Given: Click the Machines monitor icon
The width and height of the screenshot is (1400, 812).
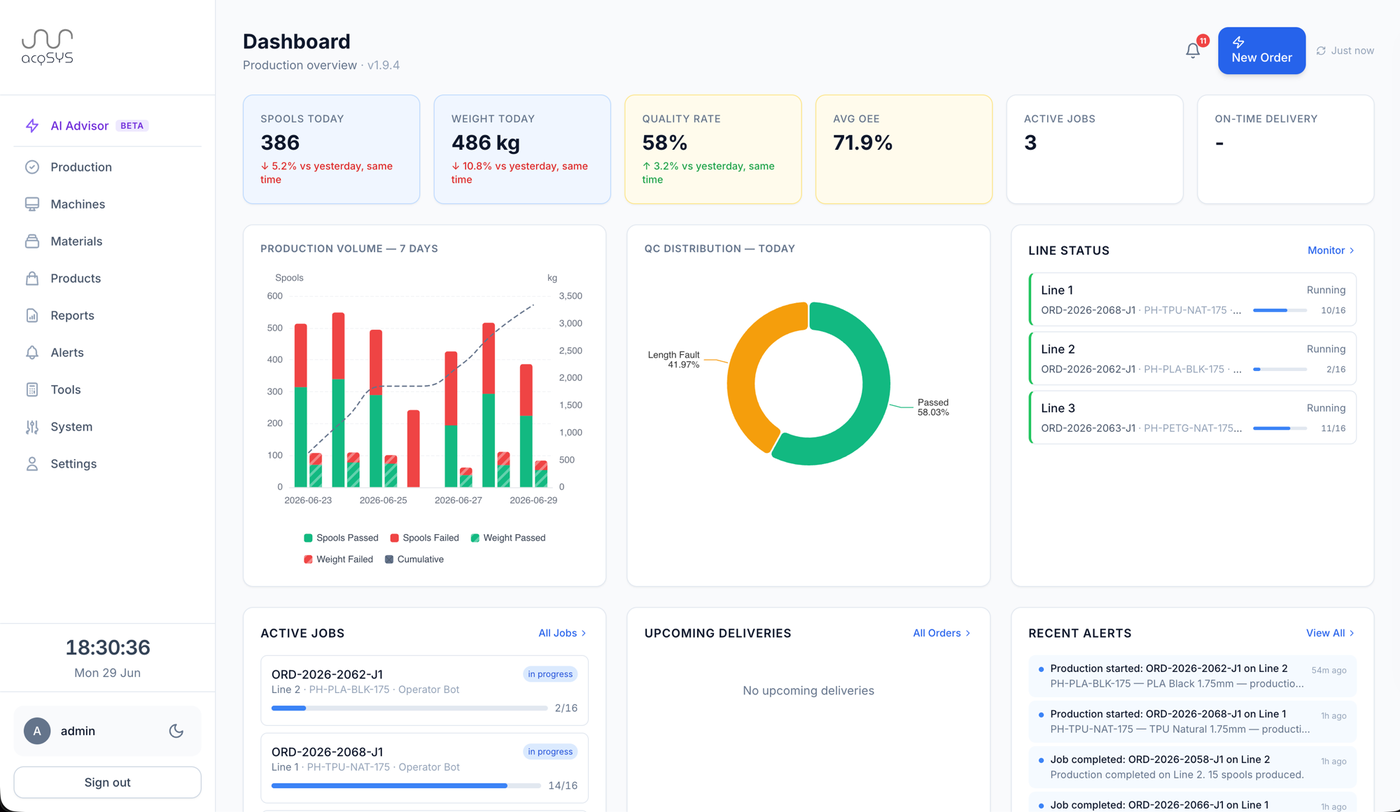Looking at the screenshot, I should coord(32,204).
